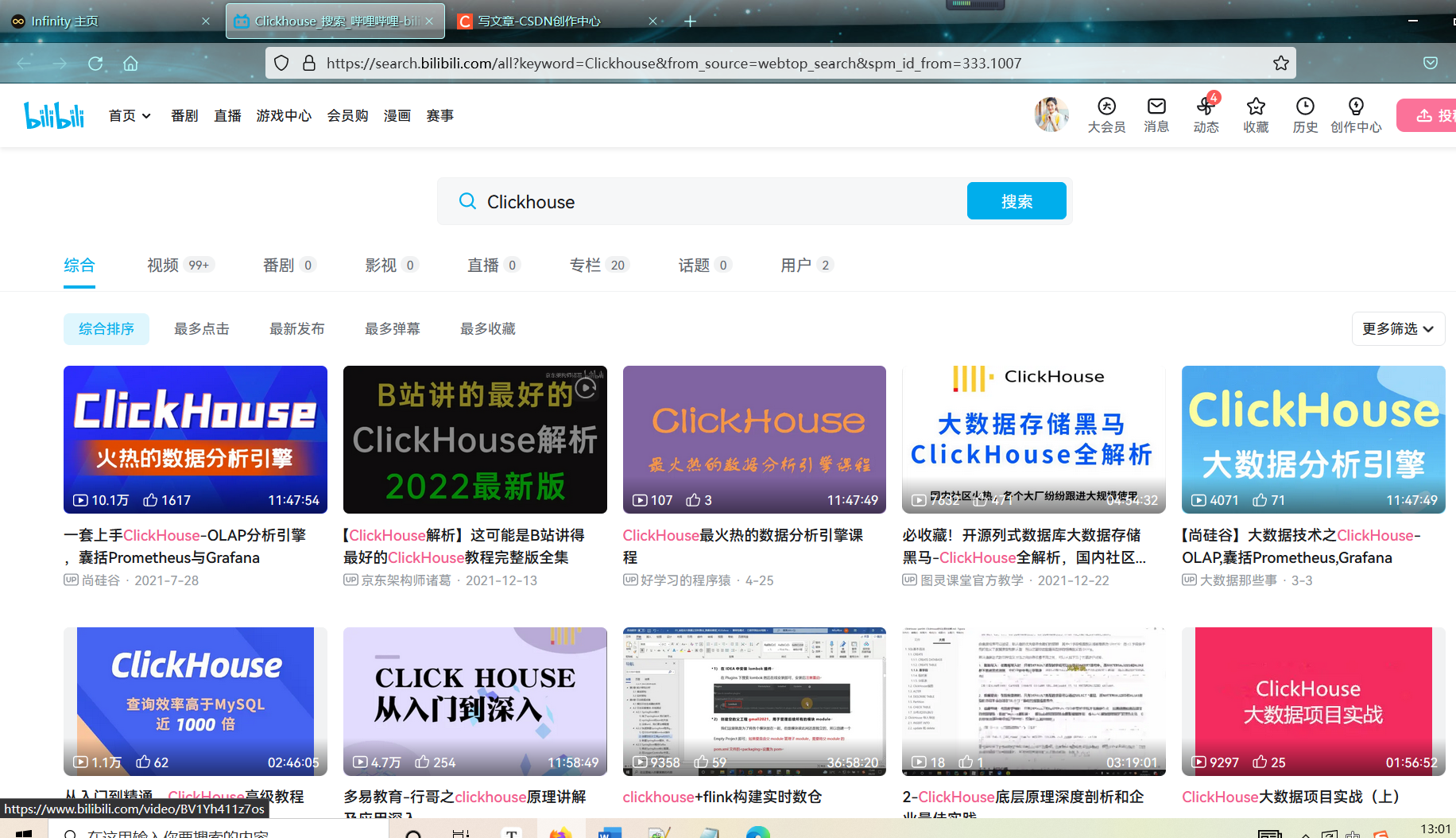The image size is (1456, 838).
Task: Open the 大会员 membership icon
Action: pos(1106,115)
